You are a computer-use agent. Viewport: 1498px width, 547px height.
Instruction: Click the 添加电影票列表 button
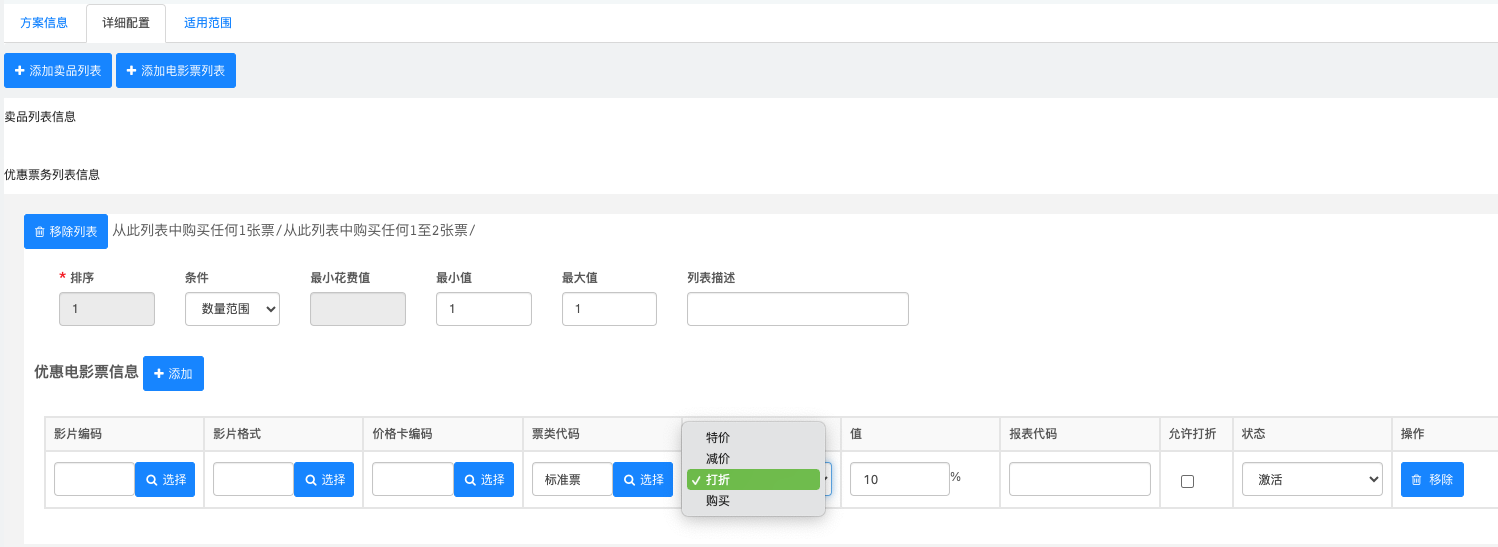point(176,71)
